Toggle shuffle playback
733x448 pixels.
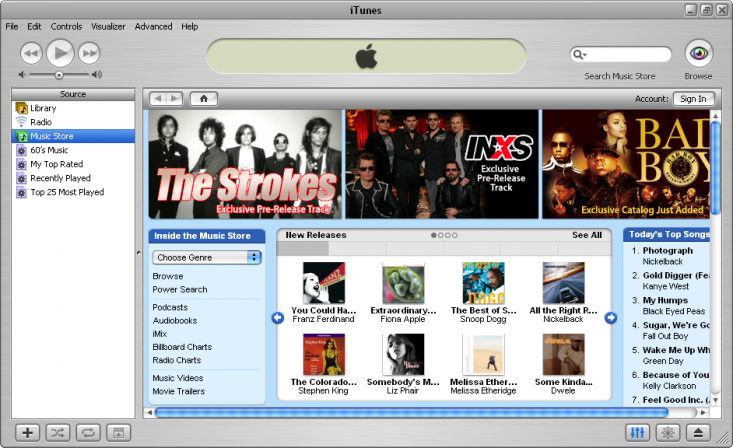pos(58,432)
